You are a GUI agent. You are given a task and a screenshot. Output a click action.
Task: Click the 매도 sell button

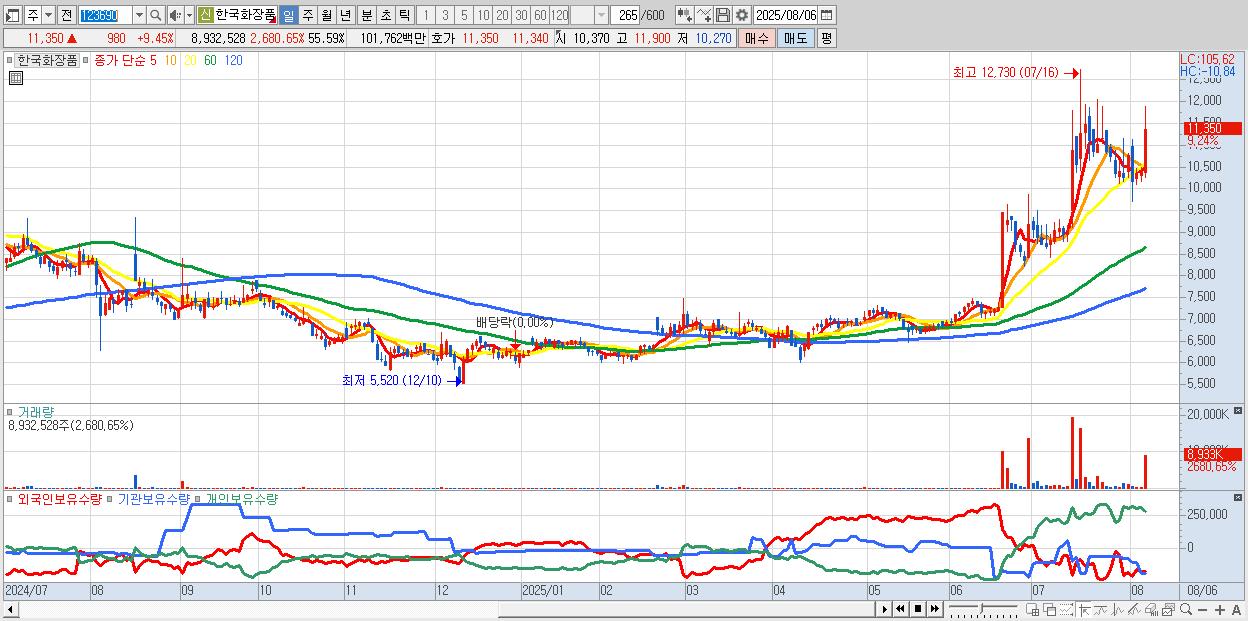[795, 38]
